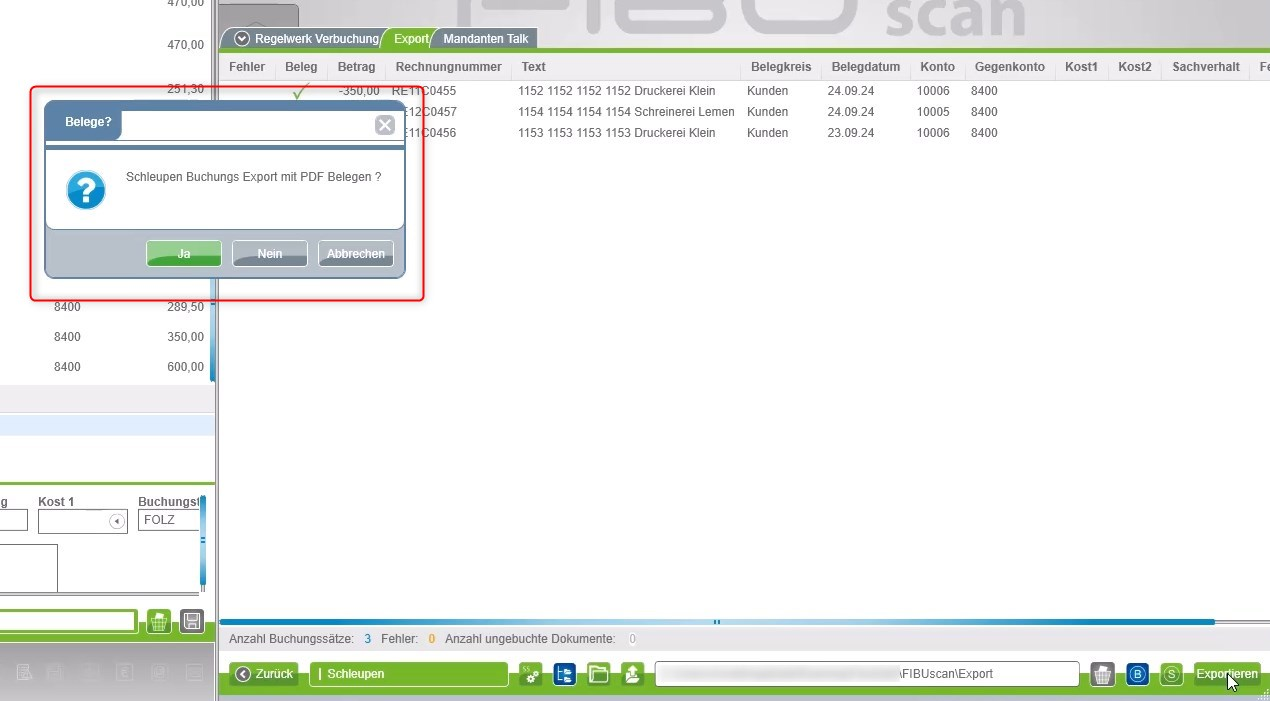The width and height of the screenshot is (1270, 701).
Task: Click the FIBUscan\Export path field
Action: (x=867, y=674)
